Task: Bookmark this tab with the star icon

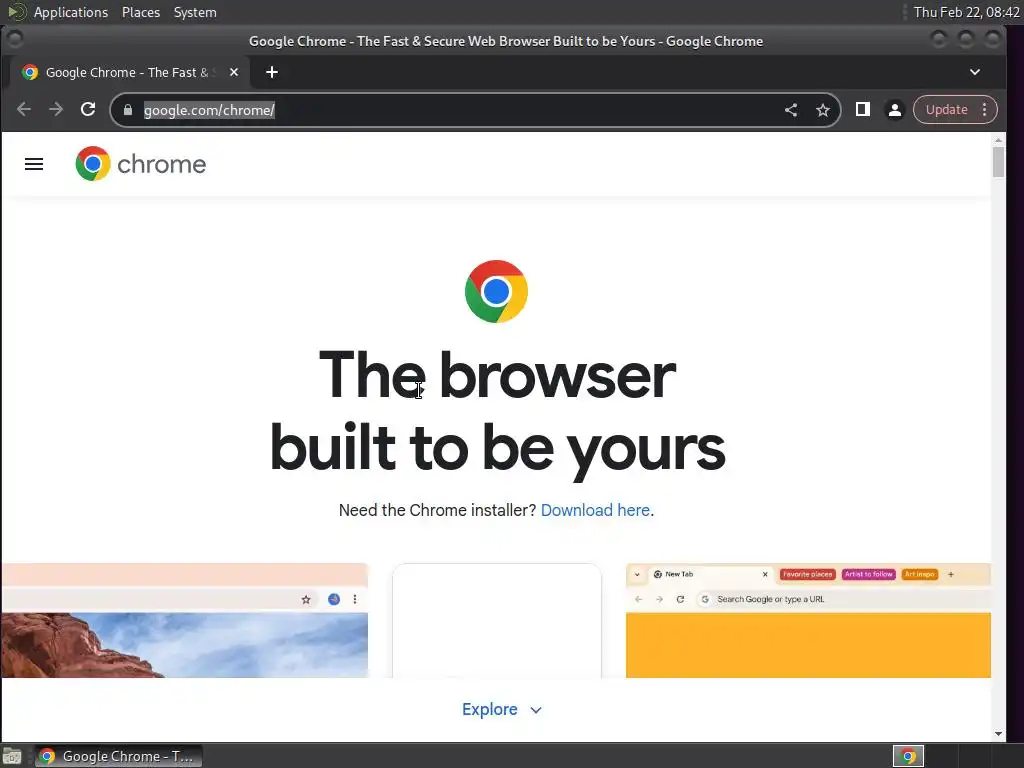Action: coord(823,110)
